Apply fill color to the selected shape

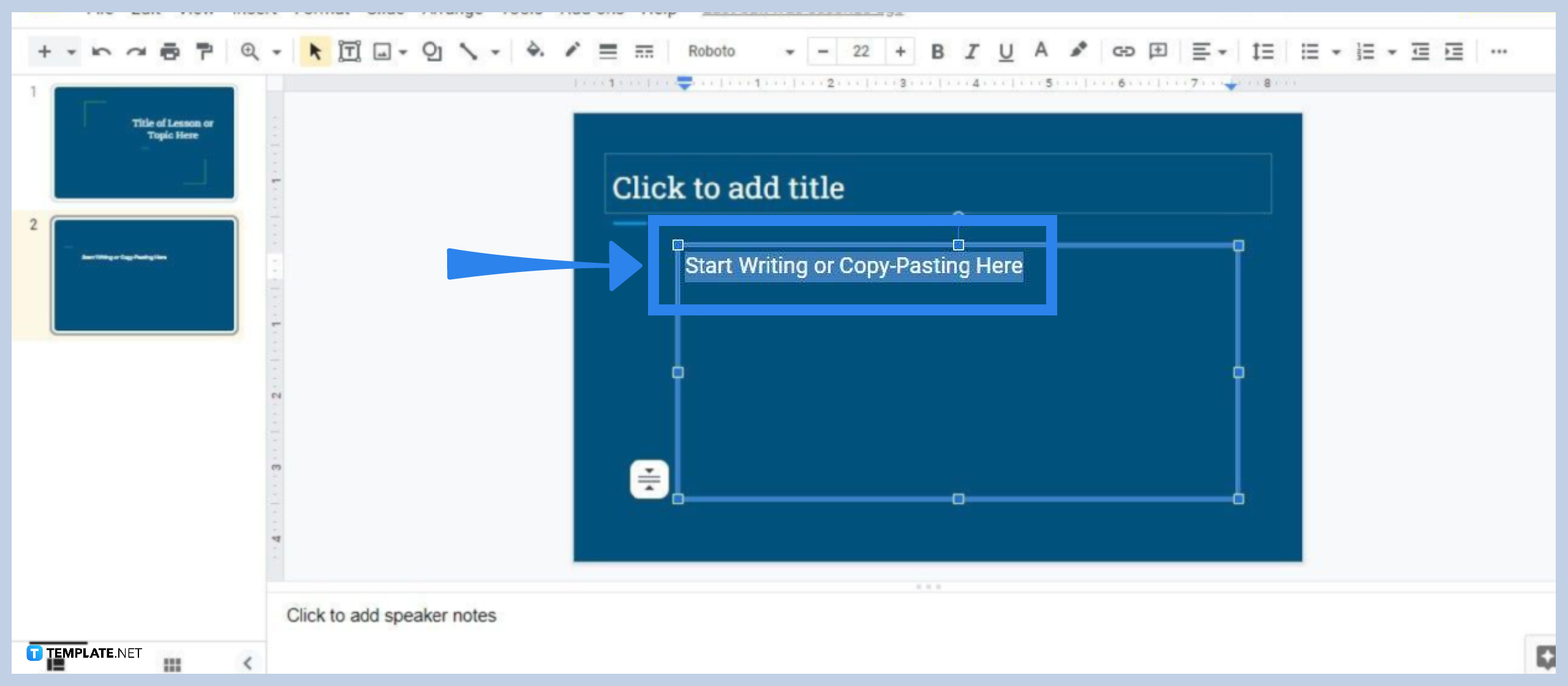point(535,51)
